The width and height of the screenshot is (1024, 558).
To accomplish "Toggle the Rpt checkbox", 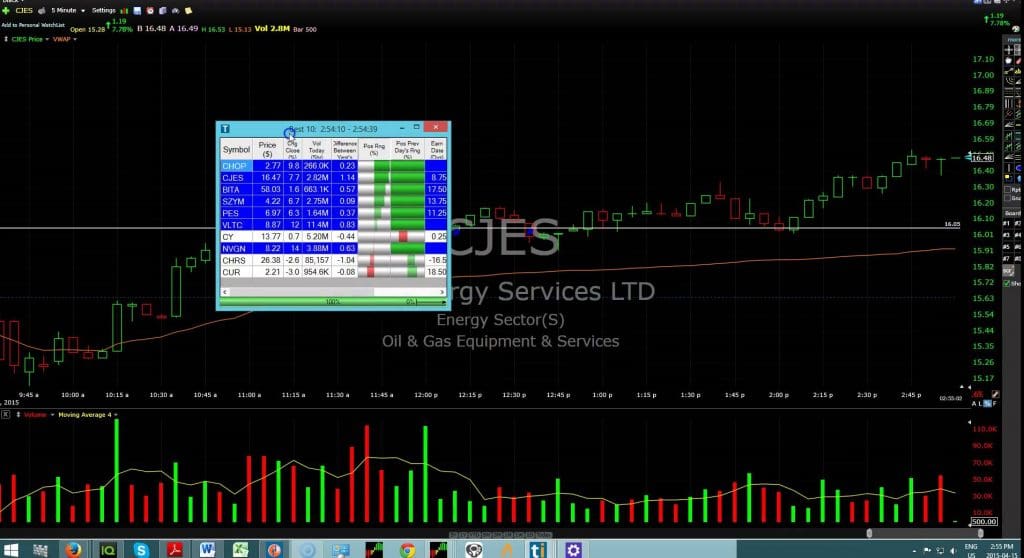I will (1008, 189).
